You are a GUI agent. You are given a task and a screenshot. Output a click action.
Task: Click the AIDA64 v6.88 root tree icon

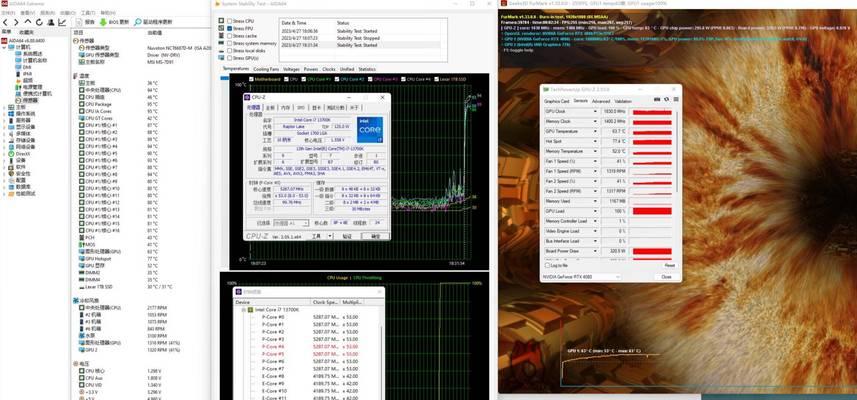(x=5, y=40)
